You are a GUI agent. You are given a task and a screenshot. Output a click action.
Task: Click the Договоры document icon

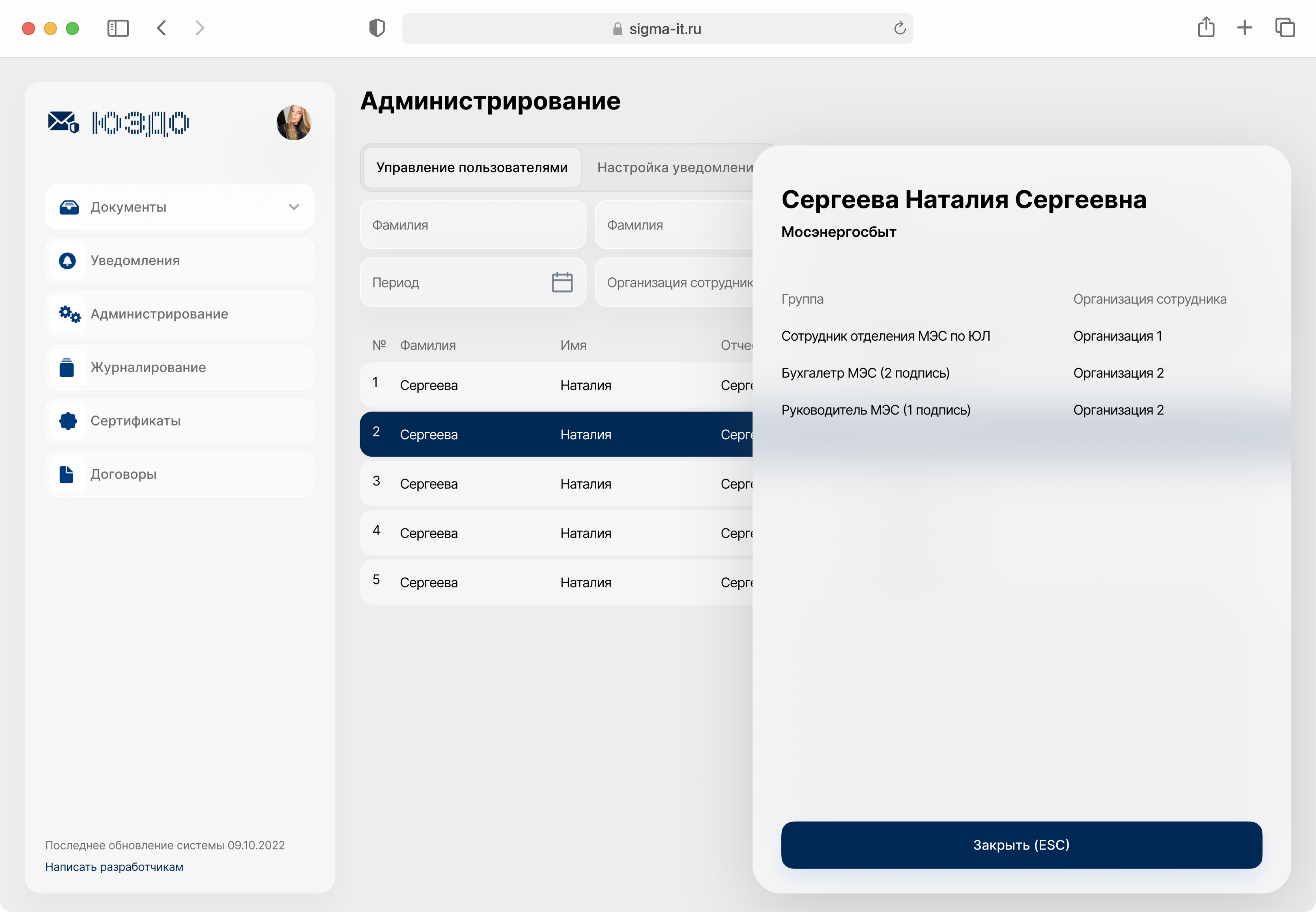(x=67, y=474)
